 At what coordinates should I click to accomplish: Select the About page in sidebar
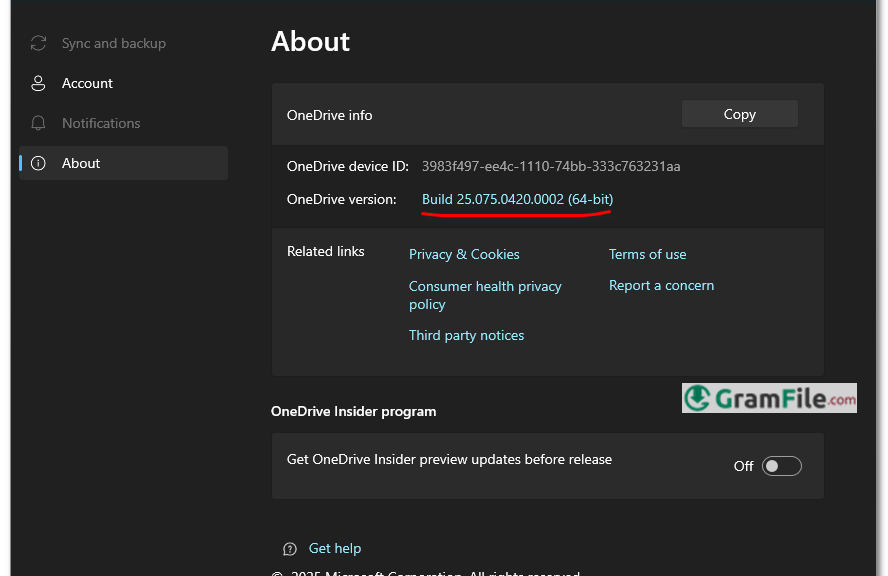coord(123,163)
